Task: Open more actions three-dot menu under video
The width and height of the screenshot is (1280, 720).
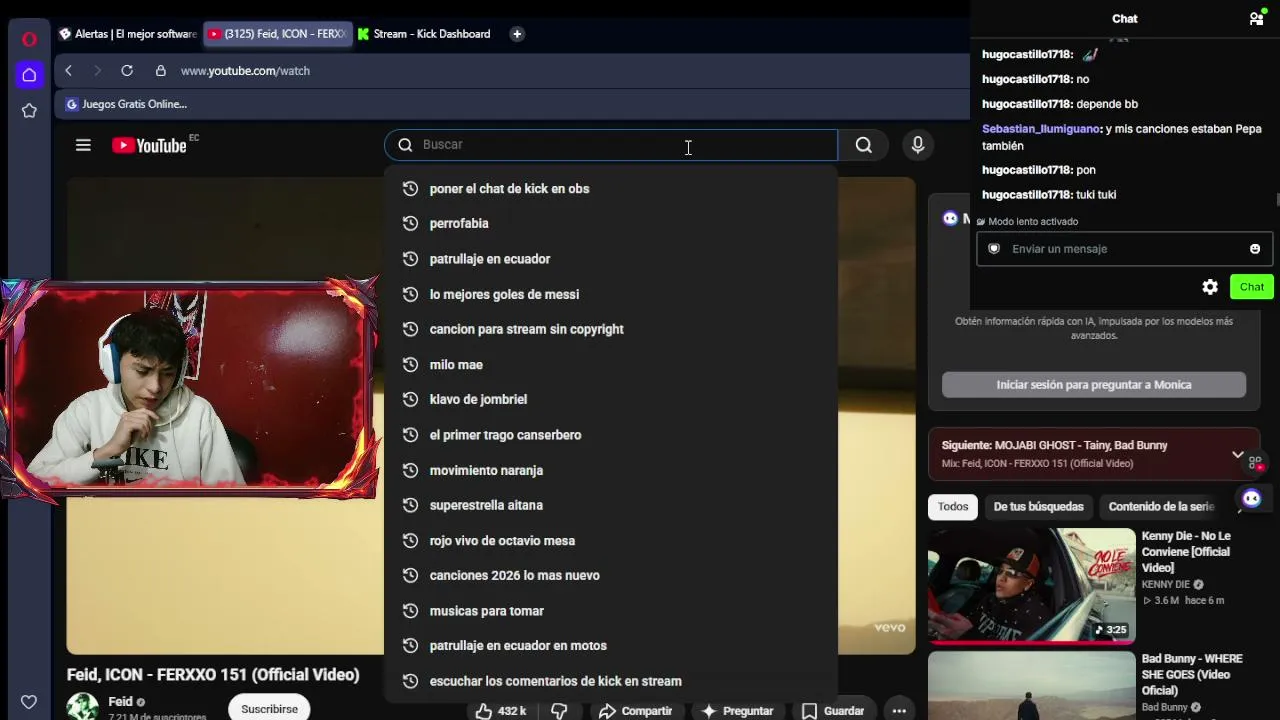Action: (x=900, y=711)
